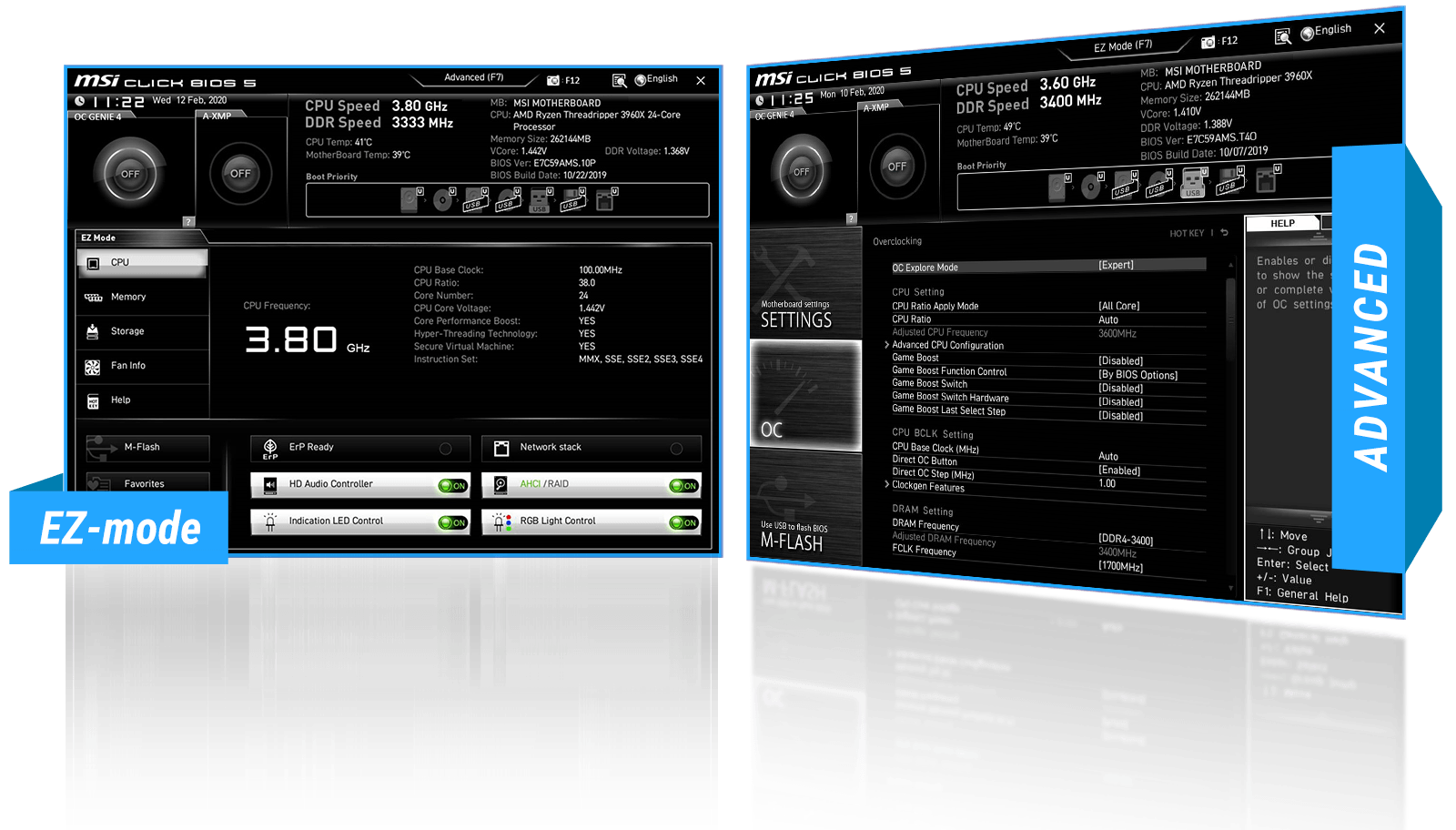Select Game Boost Last Select Step setting
The height and width of the screenshot is (830, 1456).
[x=1048, y=413]
